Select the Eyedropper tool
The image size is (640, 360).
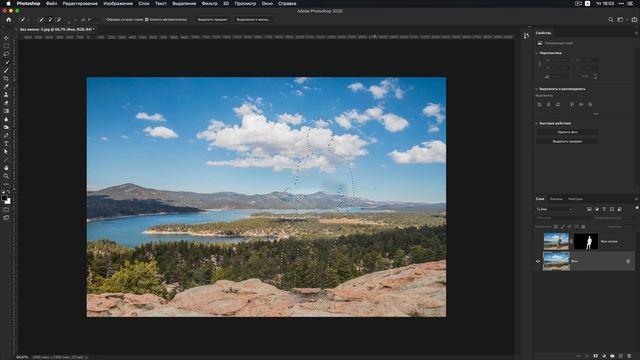6,87
